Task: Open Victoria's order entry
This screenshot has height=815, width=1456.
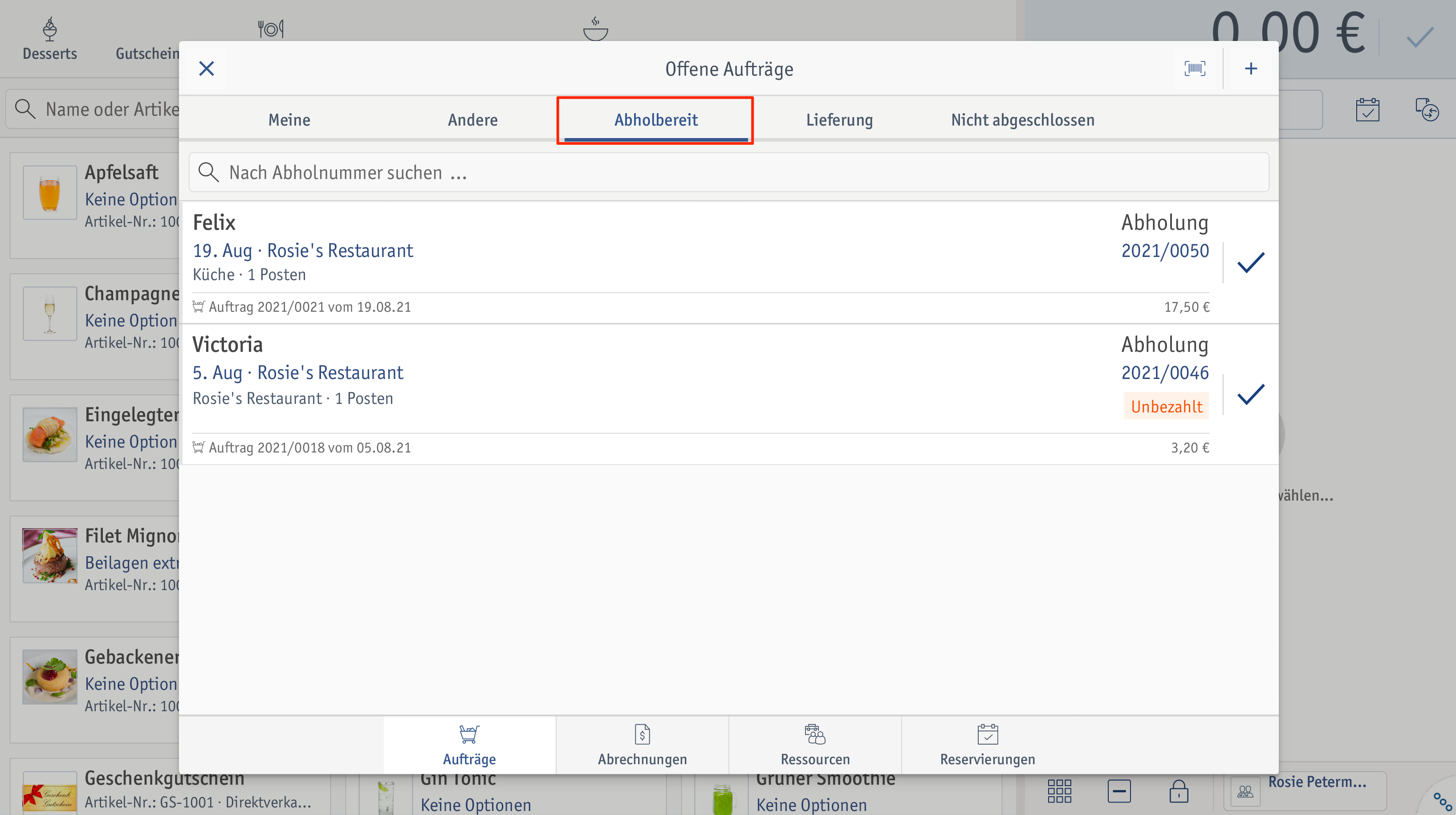Action: point(701,394)
